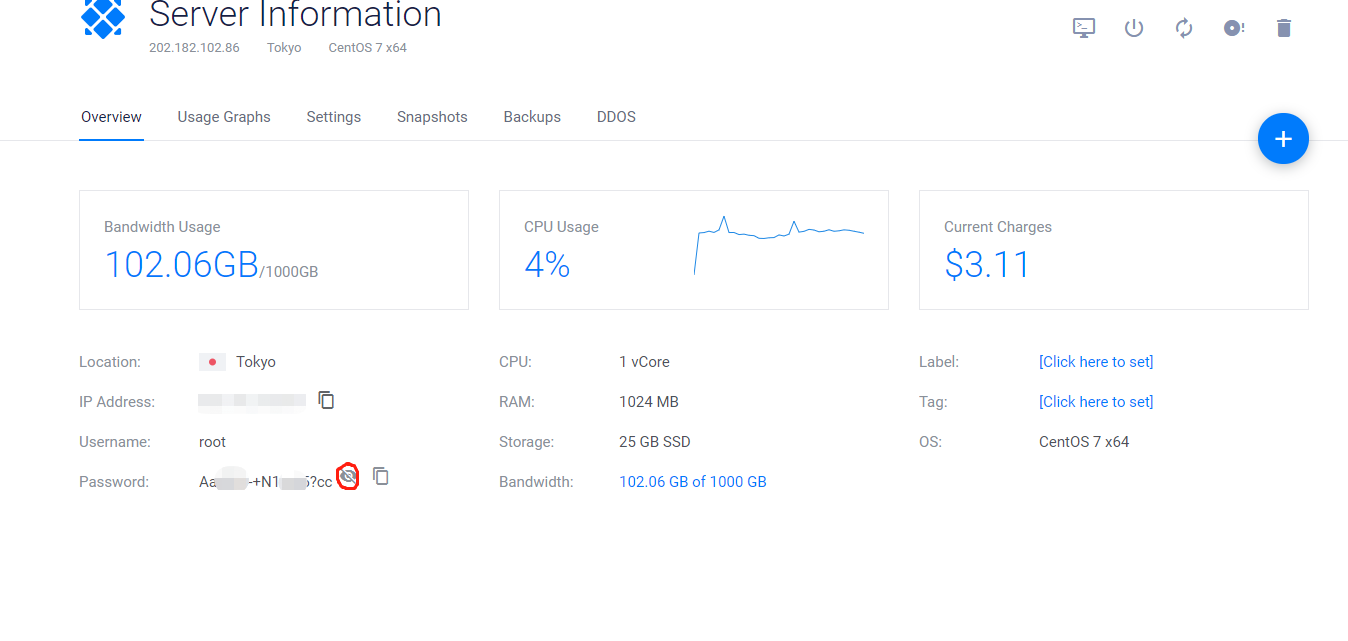Open the Backups tab
1348x641 pixels.
coord(531,117)
